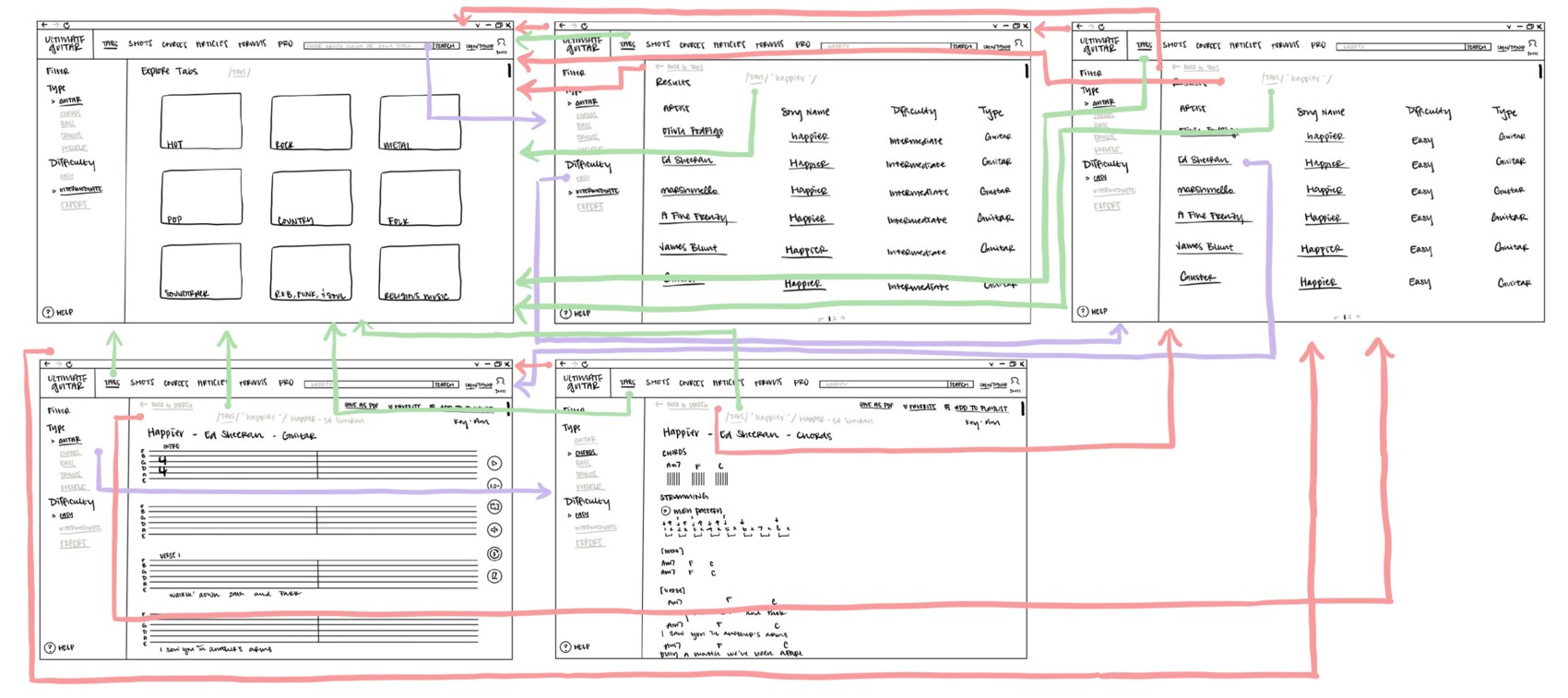This screenshot has height=698, width=1568.
Task: Click Favorite button on chords screen
Action: (x=919, y=407)
